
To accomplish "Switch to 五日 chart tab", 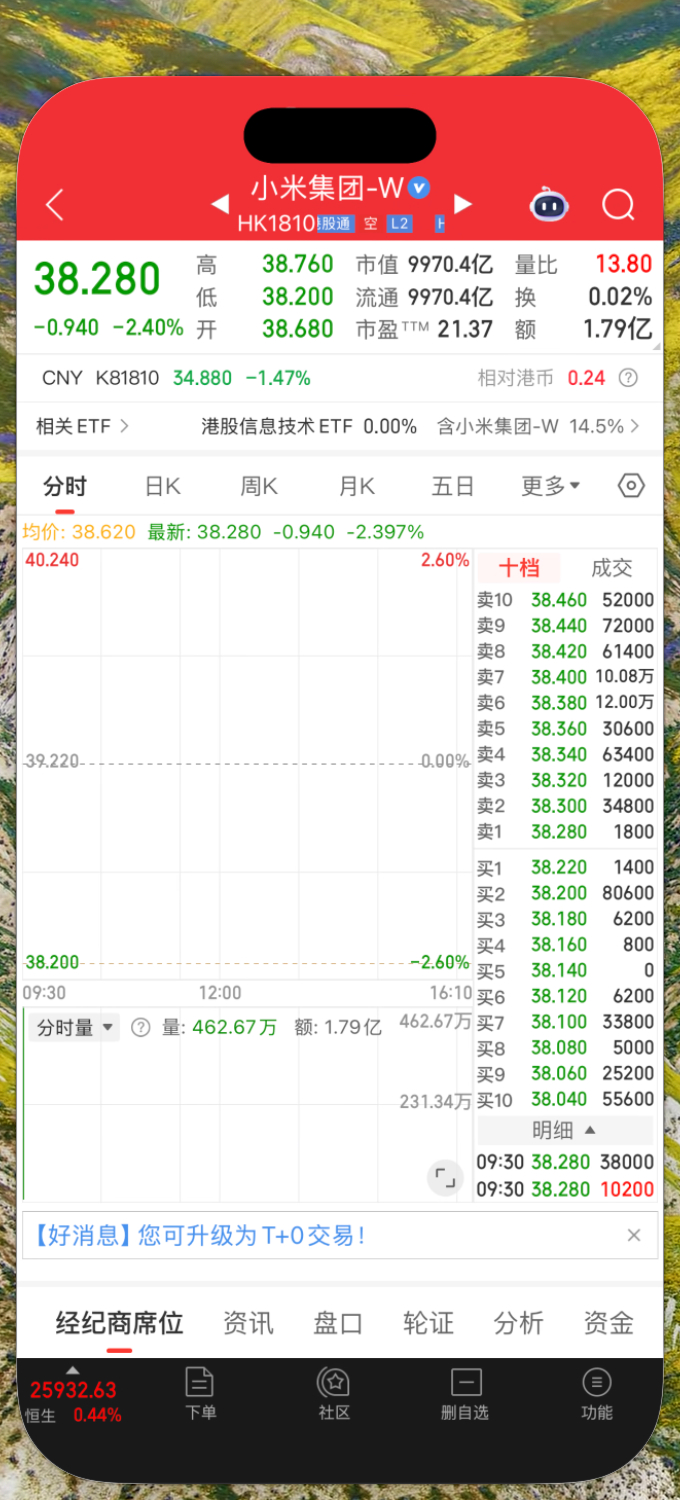I will point(452,487).
